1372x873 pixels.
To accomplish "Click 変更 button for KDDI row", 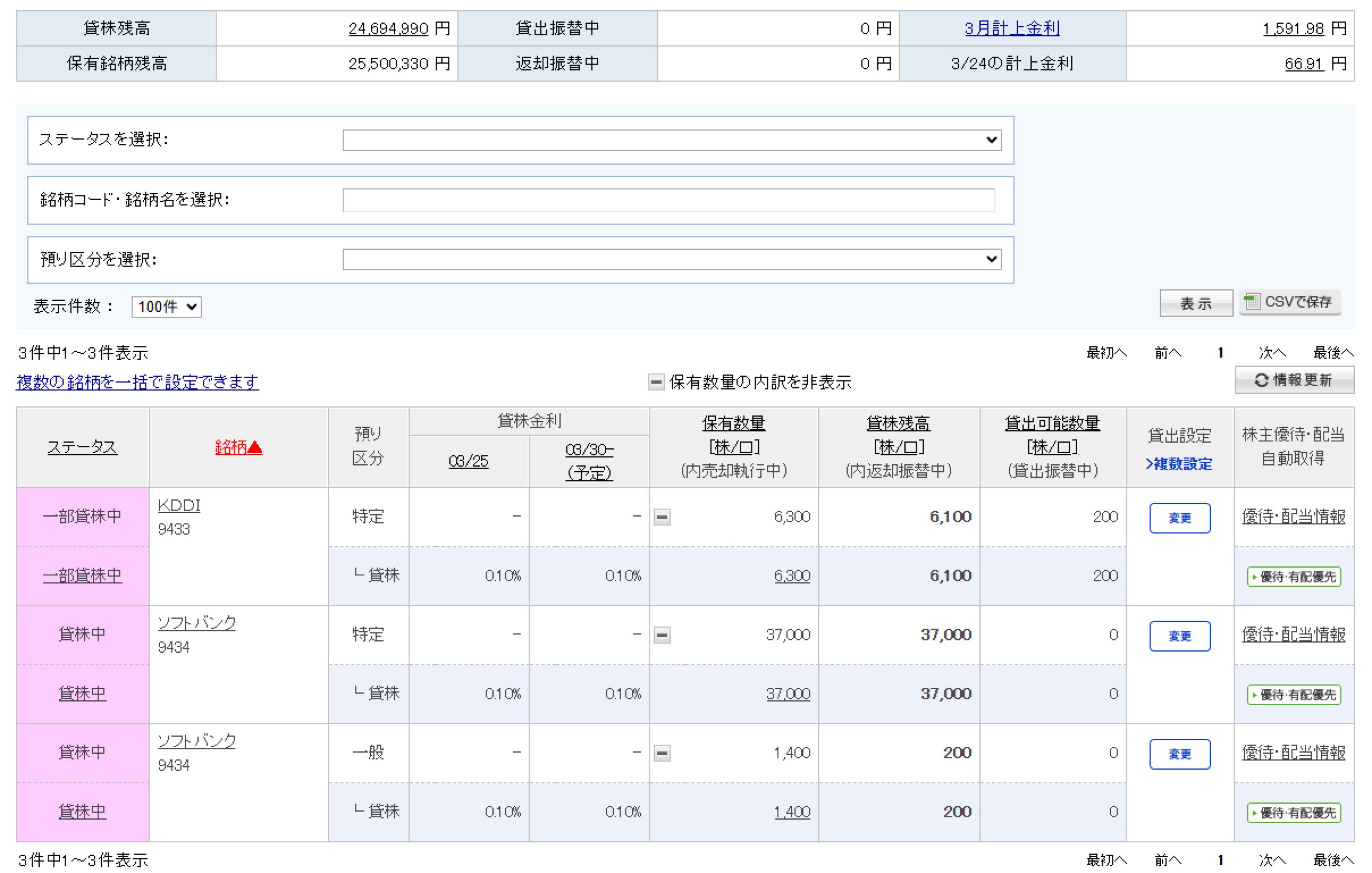I will point(1180,518).
